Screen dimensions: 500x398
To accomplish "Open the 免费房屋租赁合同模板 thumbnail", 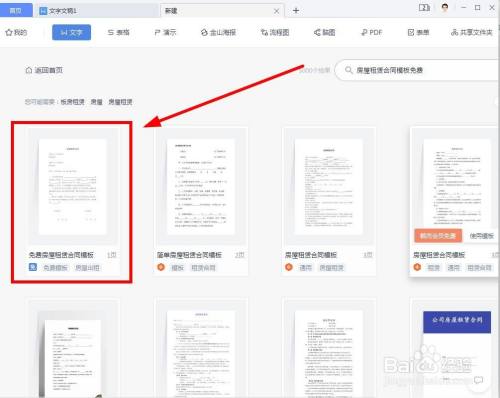I will pyautogui.click(x=73, y=186).
